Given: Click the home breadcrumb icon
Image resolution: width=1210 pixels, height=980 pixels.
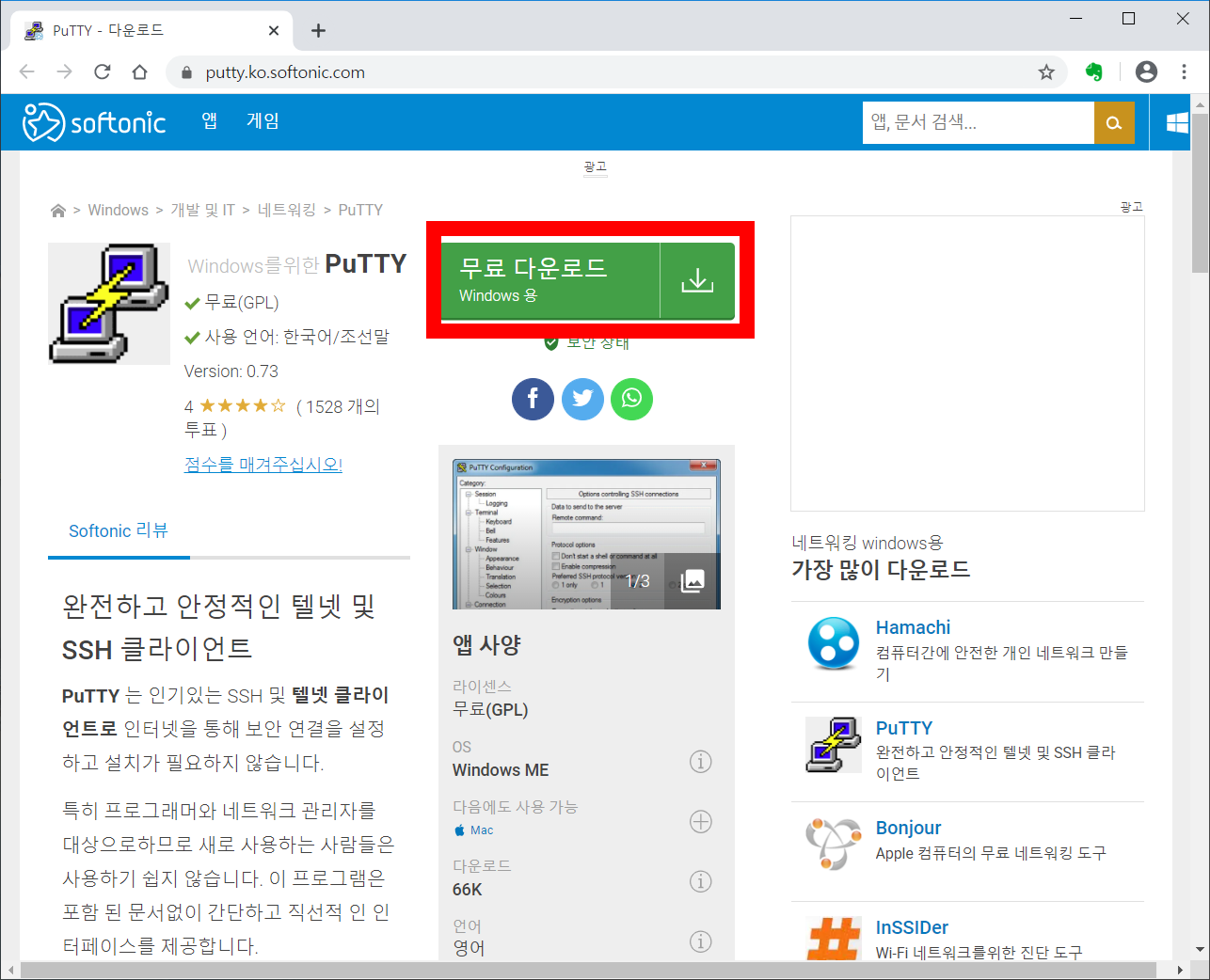Looking at the screenshot, I should click(x=58, y=211).
